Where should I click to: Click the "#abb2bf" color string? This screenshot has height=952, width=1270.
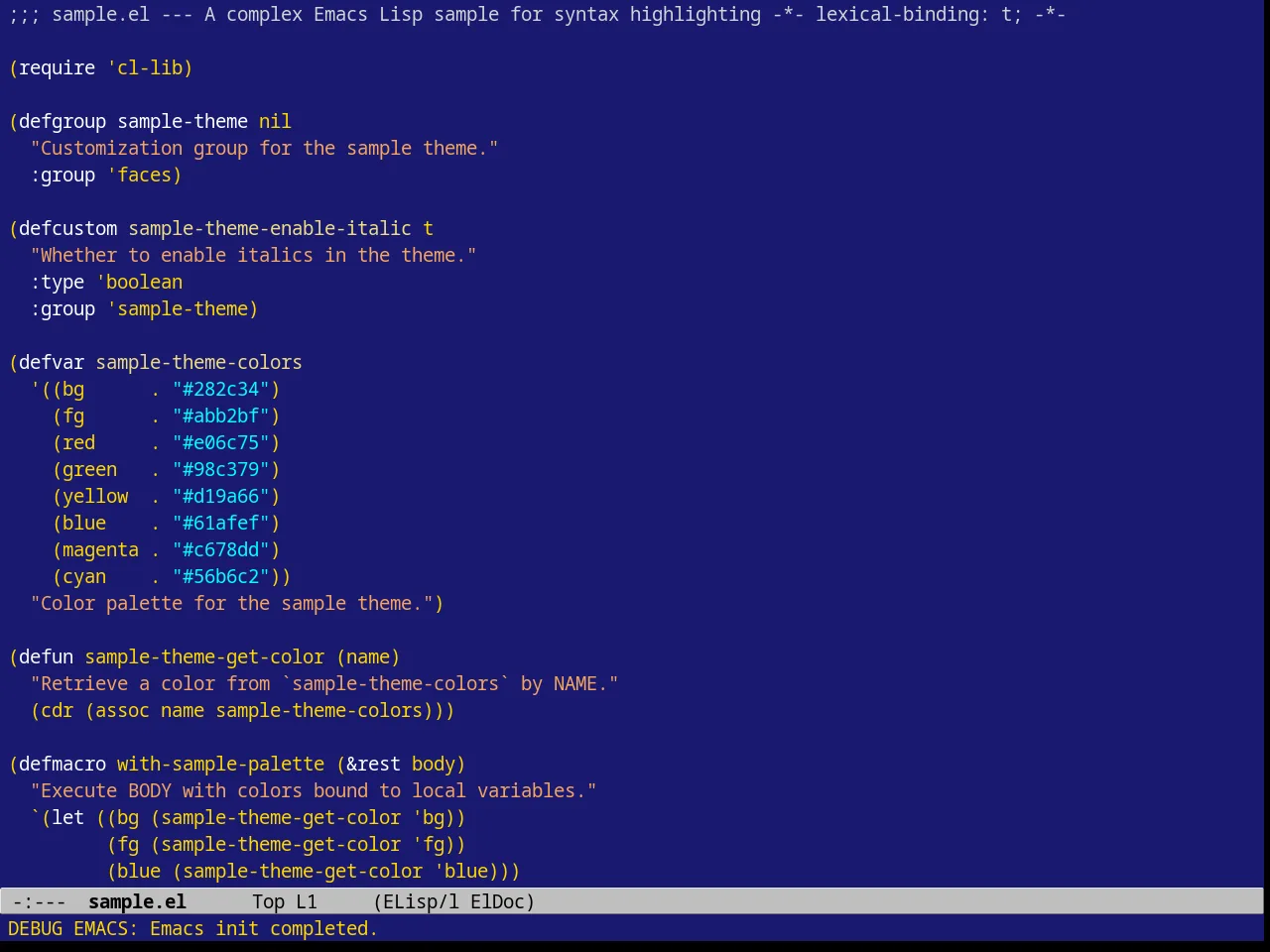pyautogui.click(x=221, y=416)
